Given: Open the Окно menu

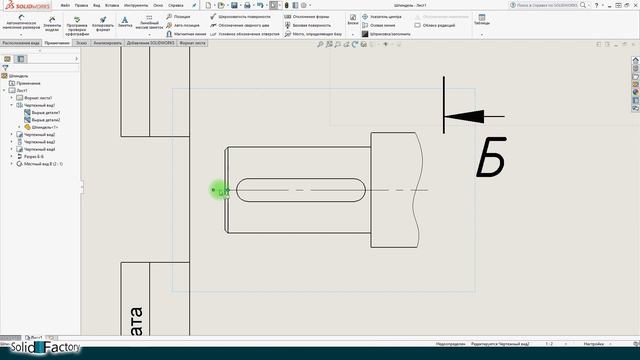Looking at the screenshot, I should click(x=158, y=5).
